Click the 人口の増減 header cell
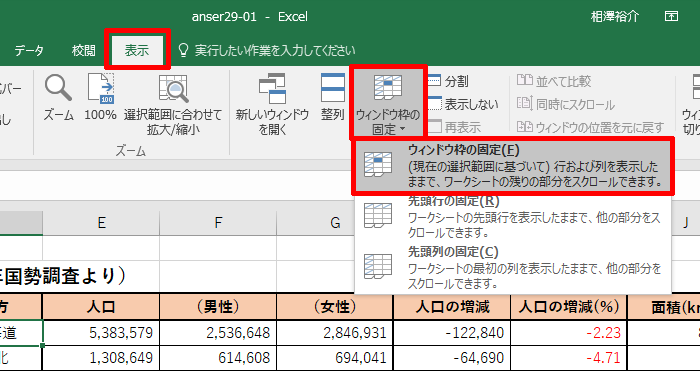This screenshot has height=371, width=700. (452, 307)
